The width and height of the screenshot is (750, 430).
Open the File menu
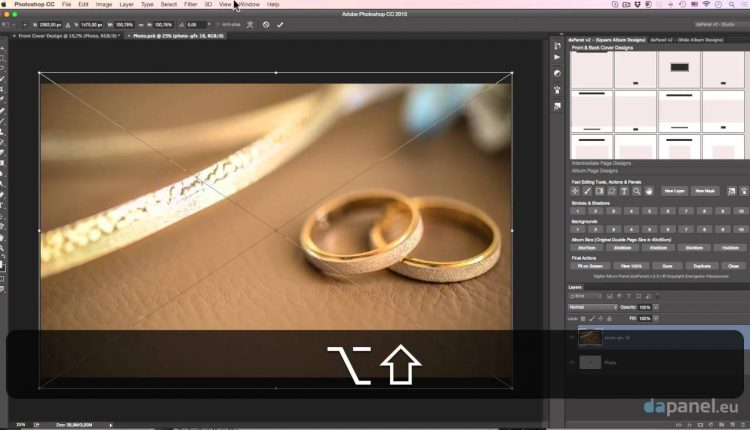[x=66, y=4]
